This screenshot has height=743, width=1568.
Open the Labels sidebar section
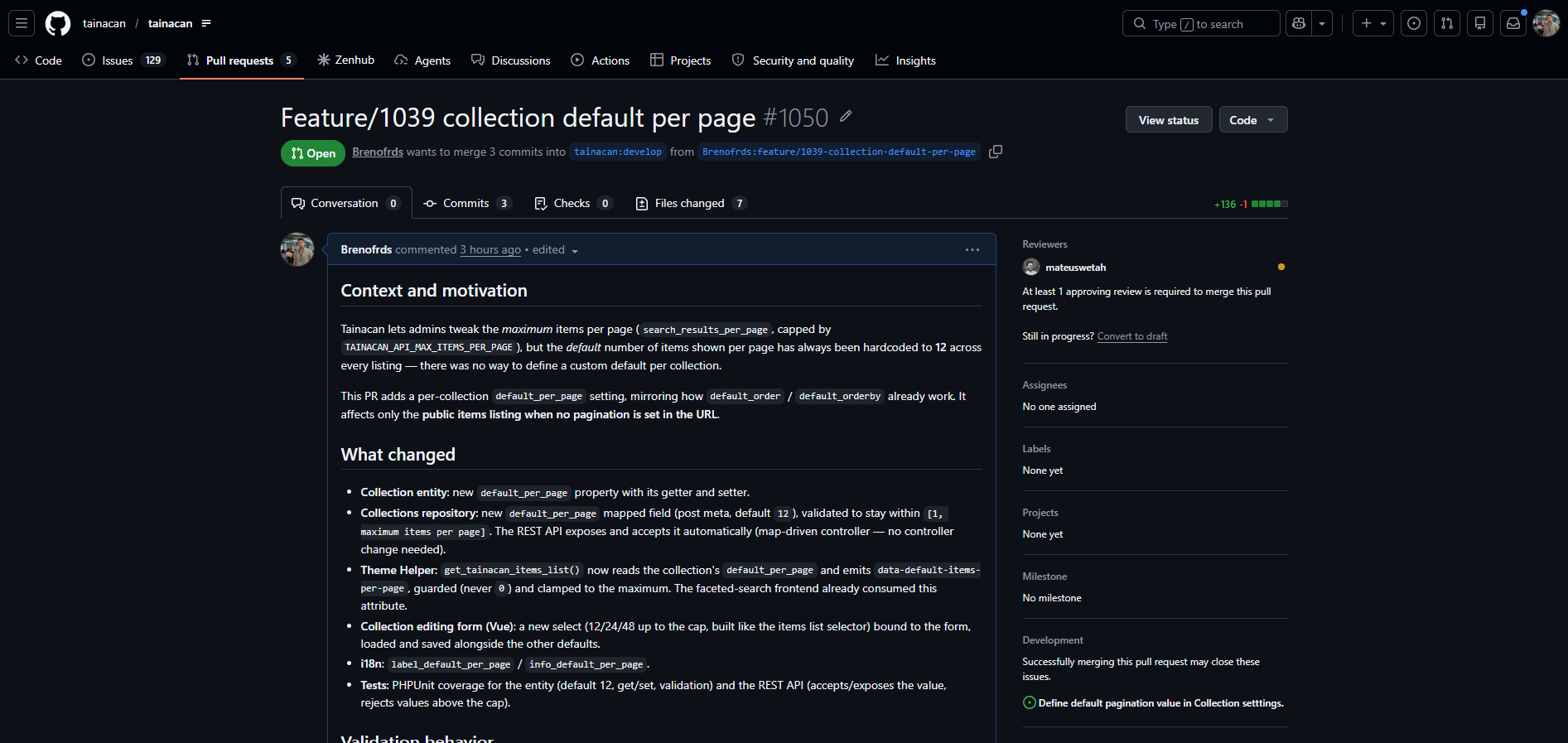pyautogui.click(x=1036, y=449)
